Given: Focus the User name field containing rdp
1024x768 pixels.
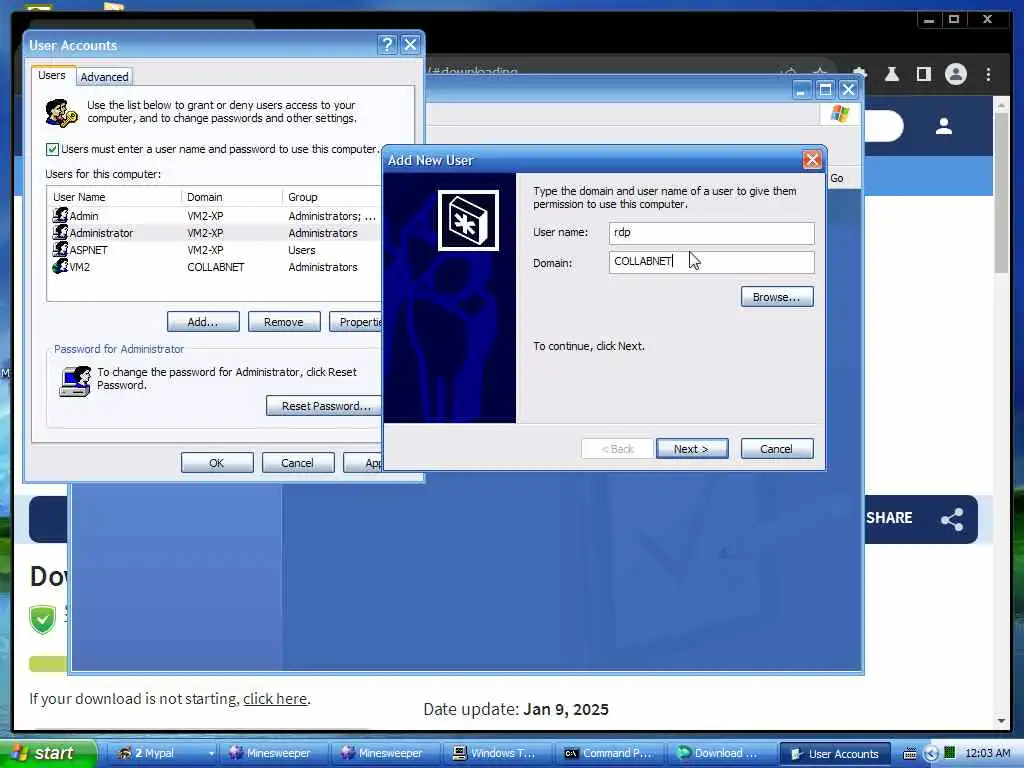Looking at the screenshot, I should 711,232.
